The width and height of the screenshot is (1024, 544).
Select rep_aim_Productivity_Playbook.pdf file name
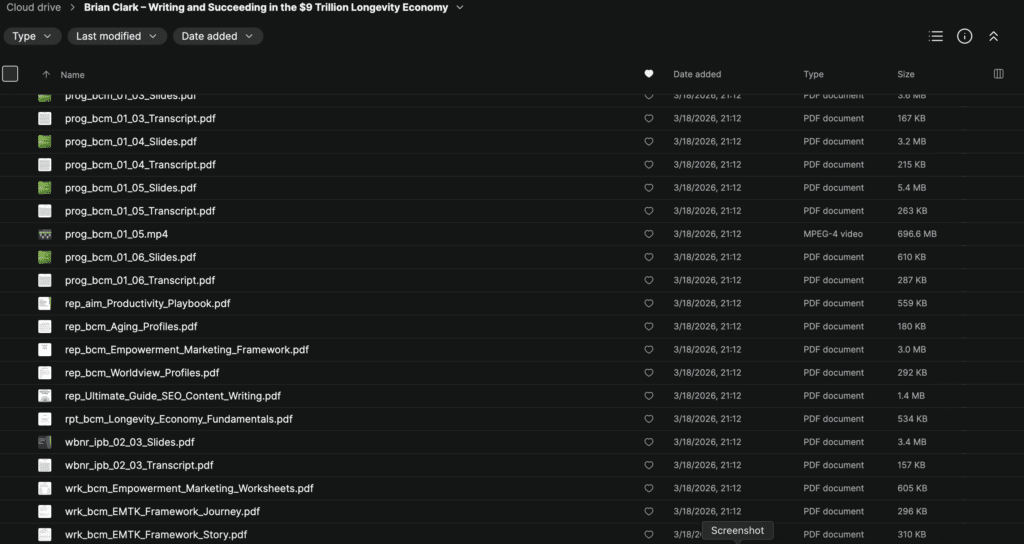point(148,303)
